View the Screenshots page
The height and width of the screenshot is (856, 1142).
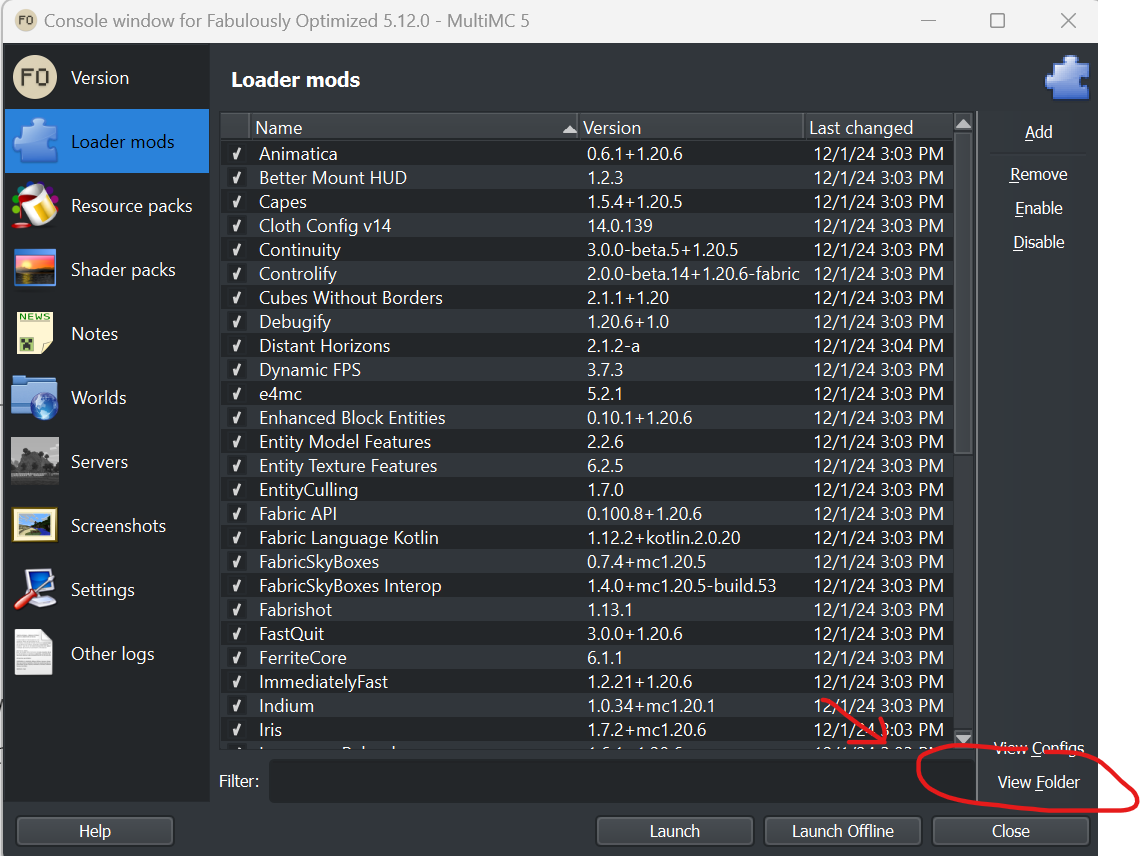click(x=107, y=526)
